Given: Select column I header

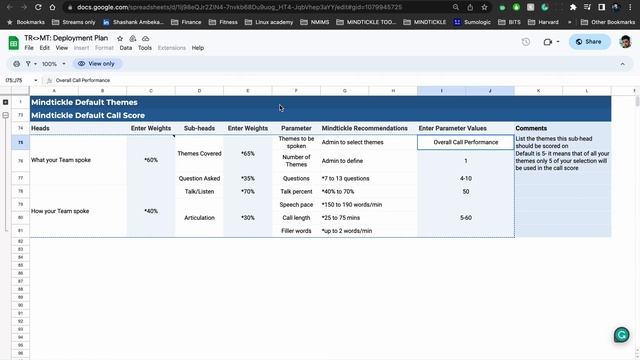Looking at the screenshot, I should [x=441, y=91].
